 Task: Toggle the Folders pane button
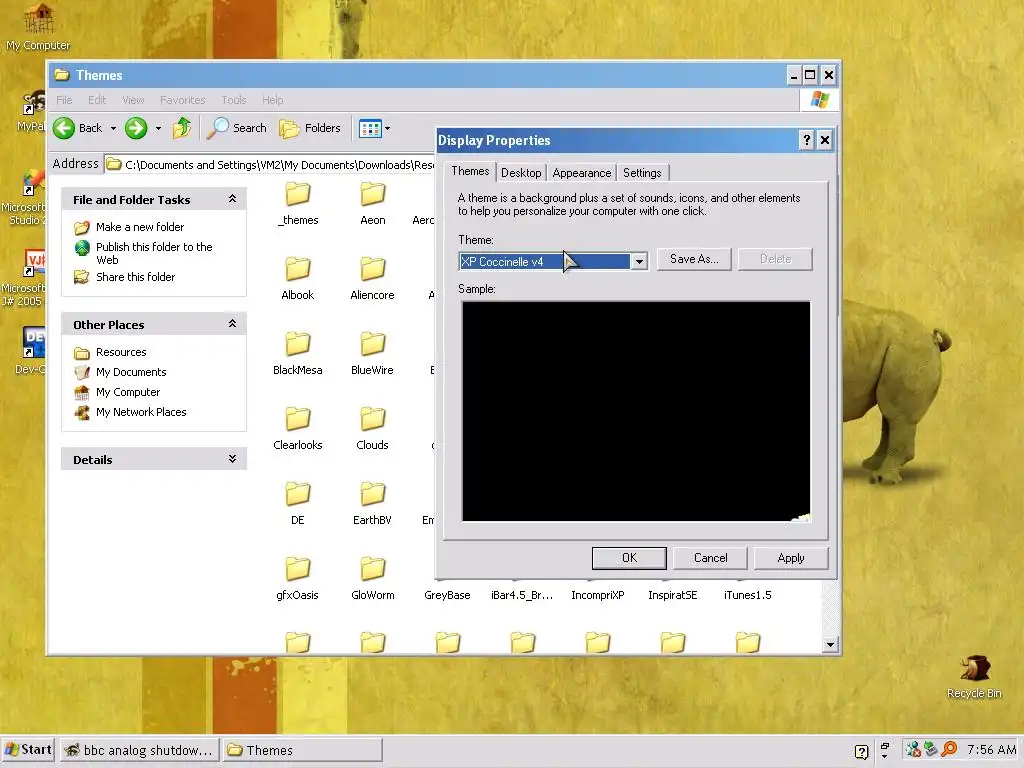coord(310,128)
